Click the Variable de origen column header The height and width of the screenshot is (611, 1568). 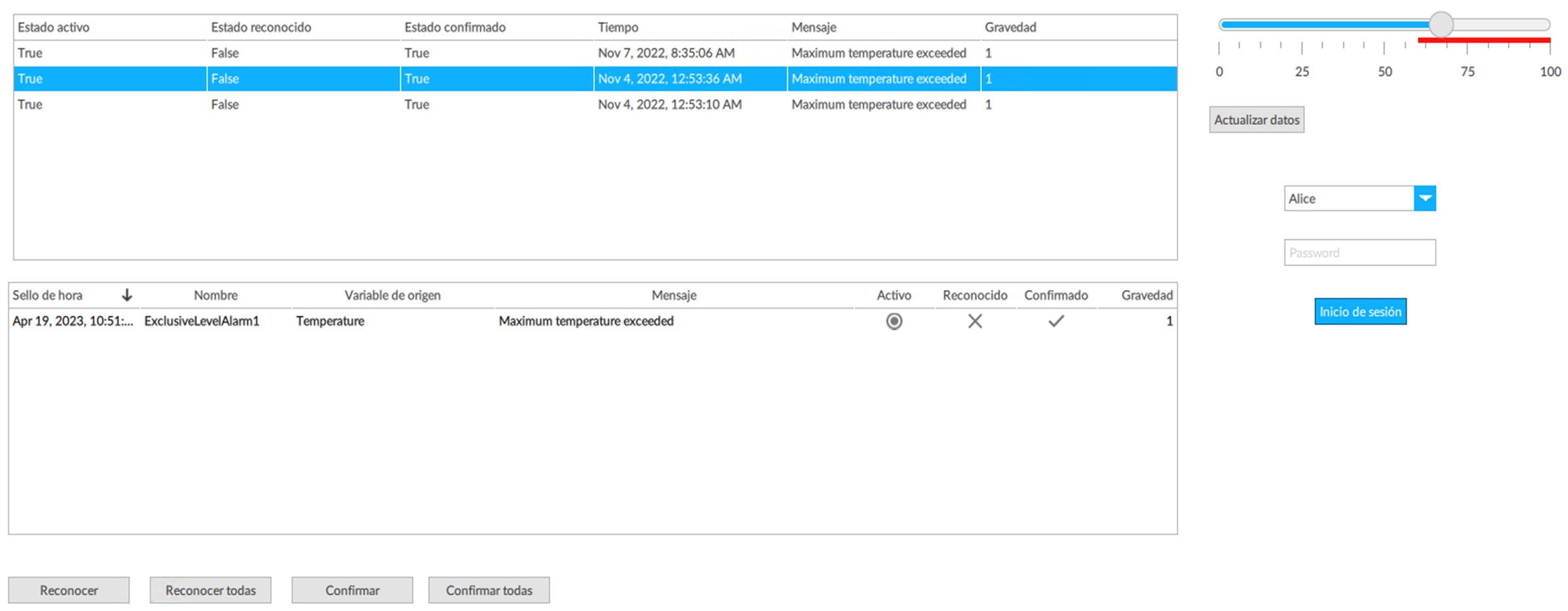[x=393, y=295]
